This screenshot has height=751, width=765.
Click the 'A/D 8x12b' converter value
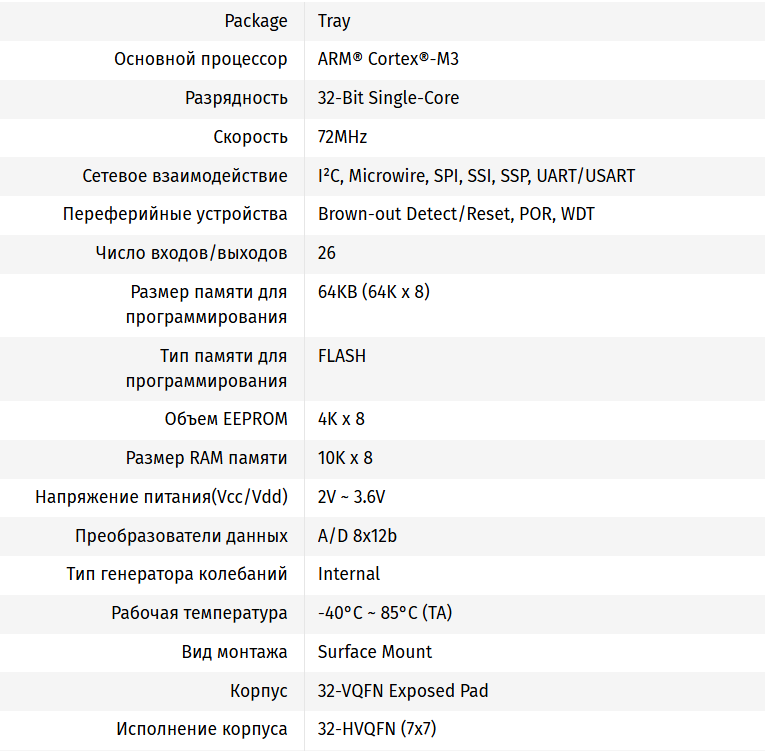tap(357, 536)
